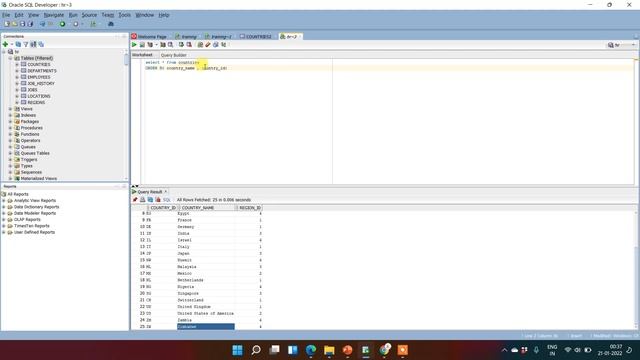Click the pin icon in Query Result toolbar
The width and height of the screenshot is (640, 360).
pos(135,200)
